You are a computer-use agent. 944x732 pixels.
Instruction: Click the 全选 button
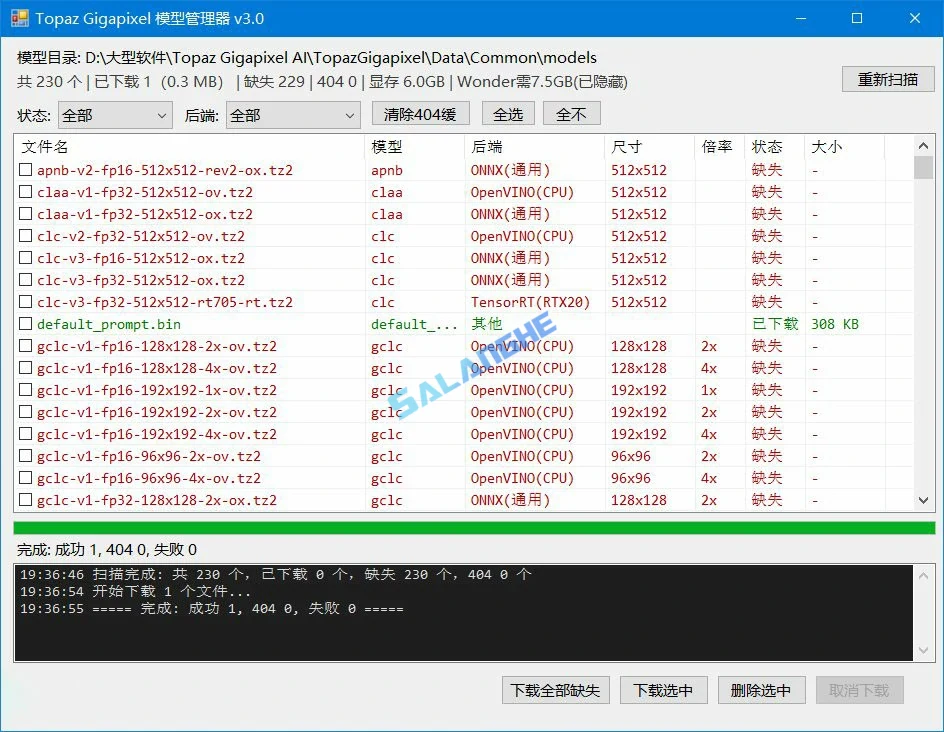[508, 114]
